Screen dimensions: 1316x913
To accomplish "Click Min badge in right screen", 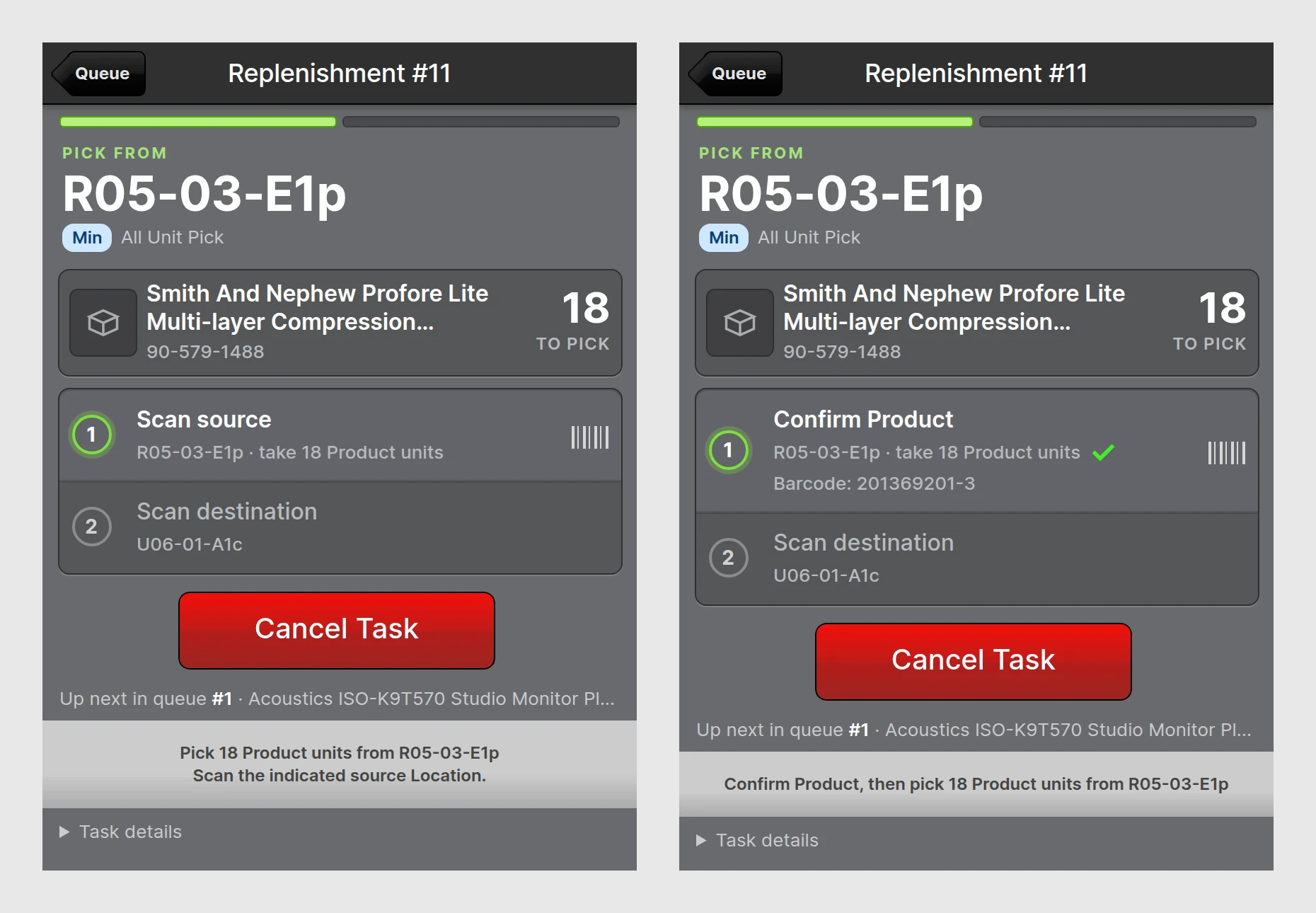I will tap(724, 238).
